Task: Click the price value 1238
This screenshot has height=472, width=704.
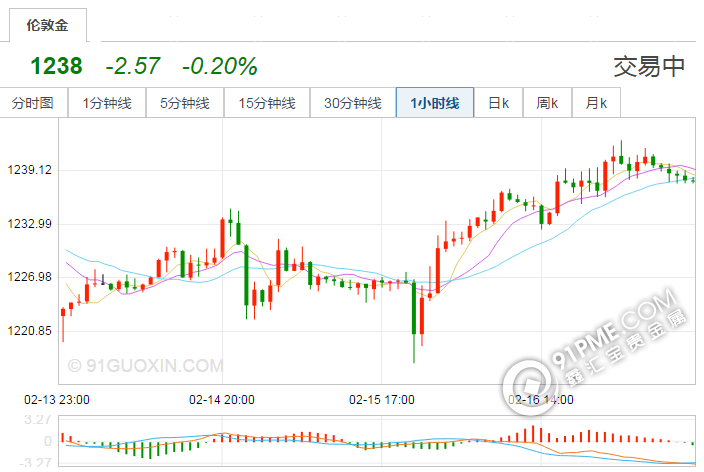Action: (57, 66)
